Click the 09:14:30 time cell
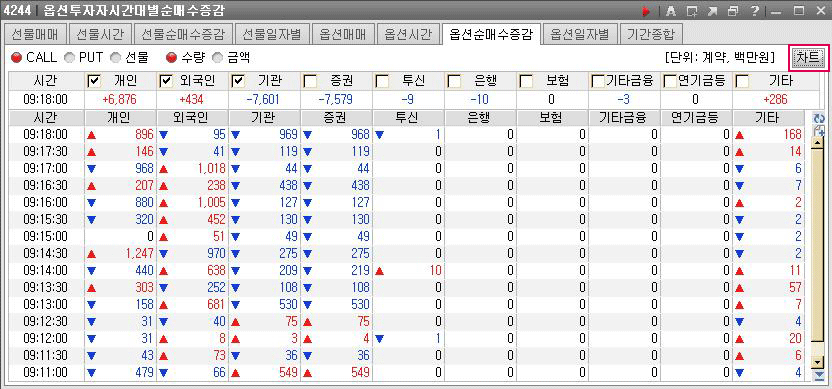This screenshot has height=389, width=832. pos(46,254)
